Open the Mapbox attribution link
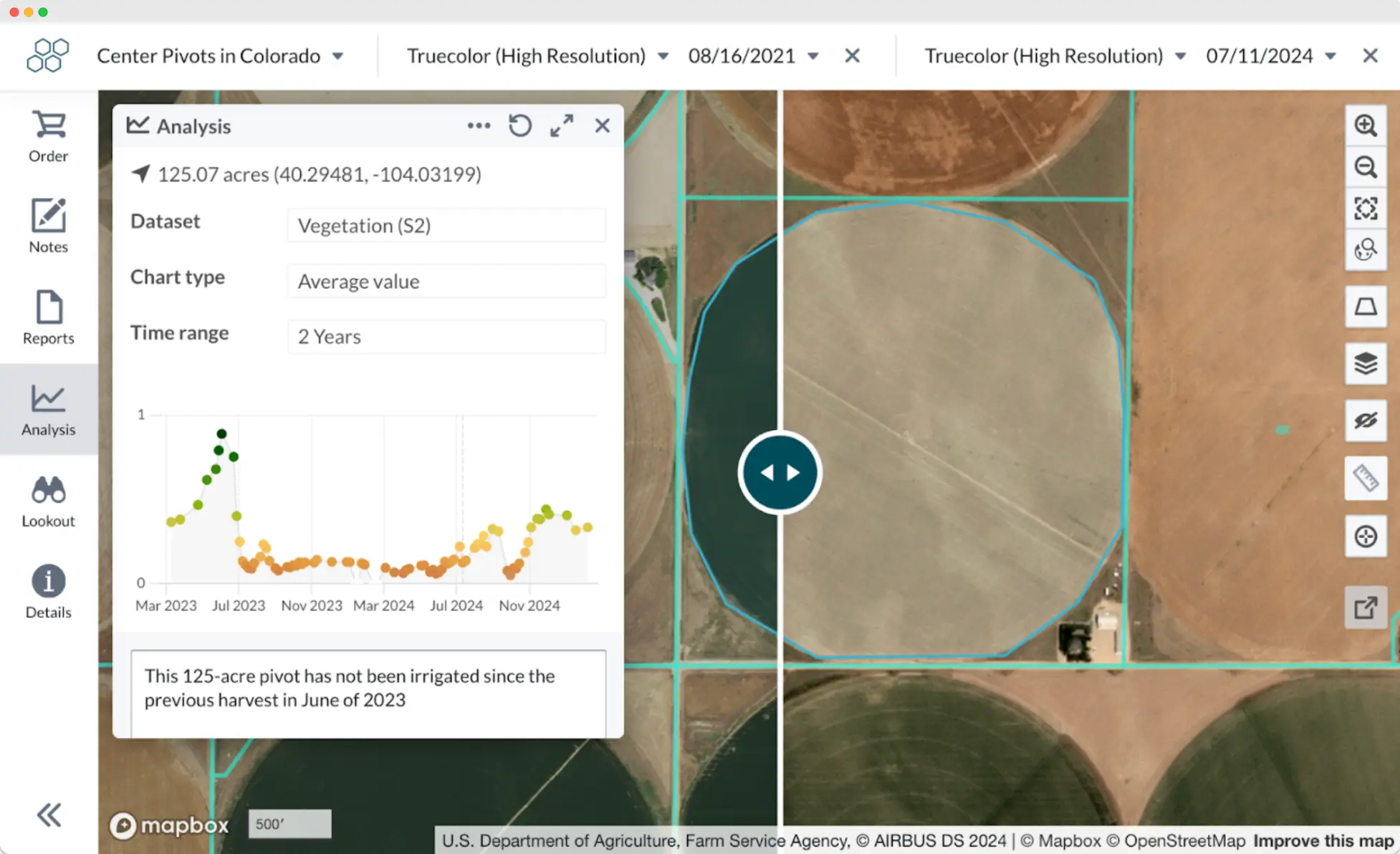This screenshot has width=1400, height=854. tap(1060, 841)
